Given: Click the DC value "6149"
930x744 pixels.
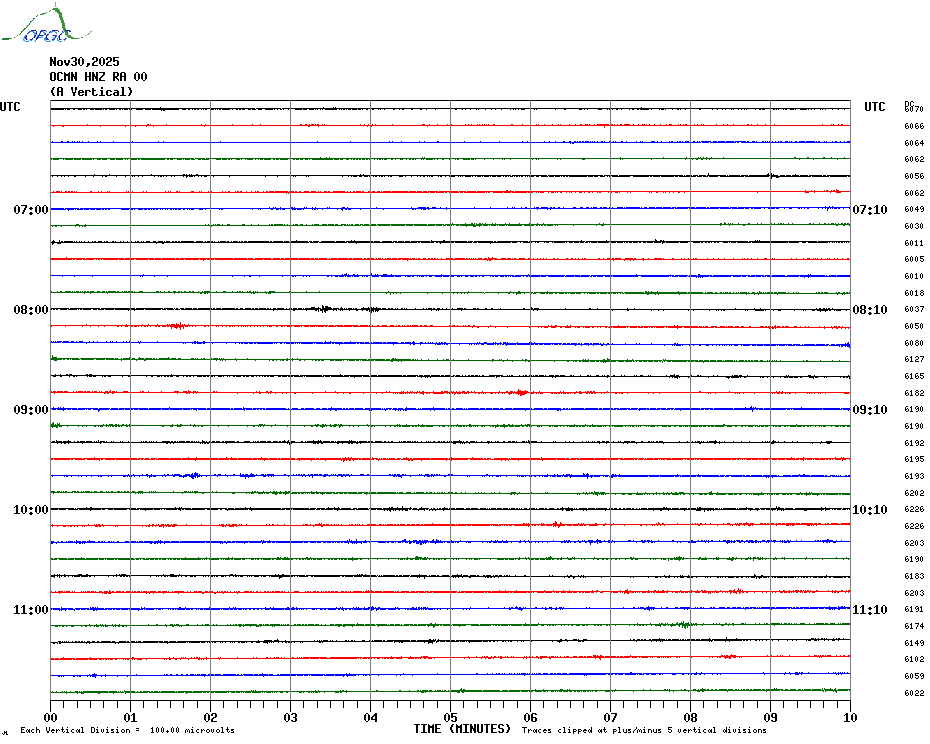Looking at the screenshot, I should (914, 643).
